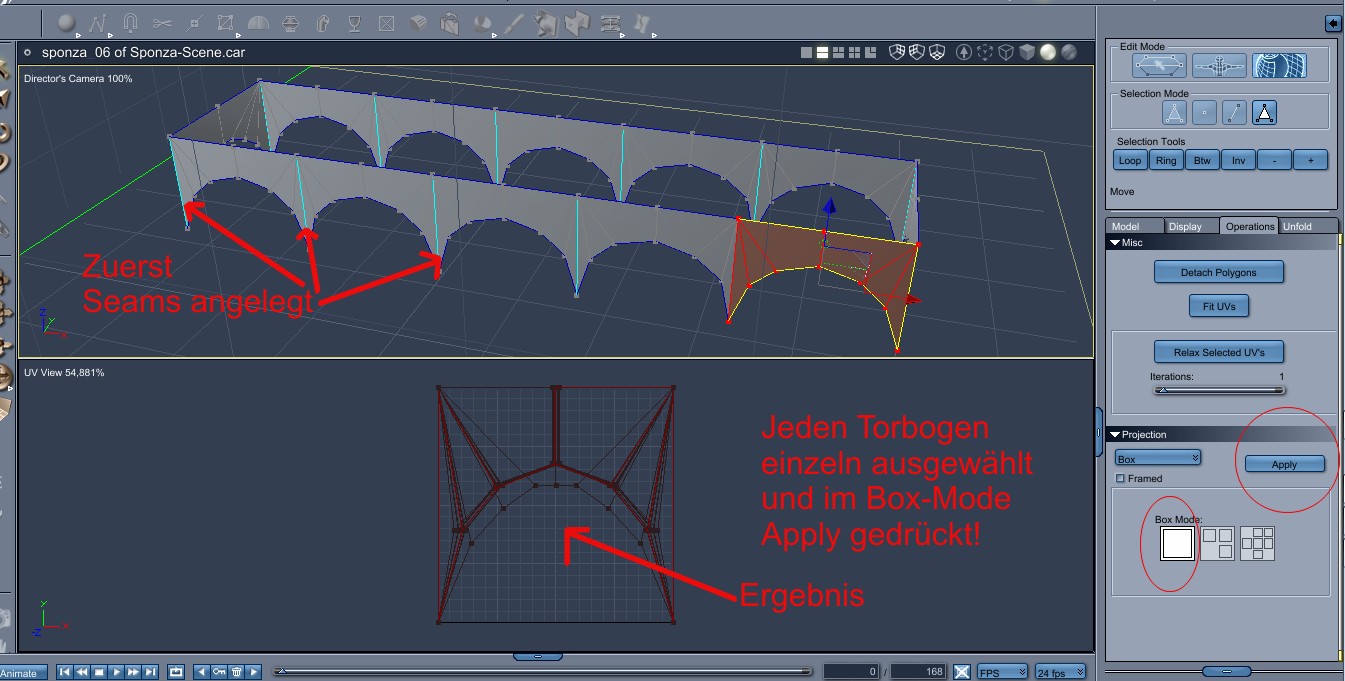
Task: Click Relax Selected UV's
Action: pyautogui.click(x=1218, y=352)
